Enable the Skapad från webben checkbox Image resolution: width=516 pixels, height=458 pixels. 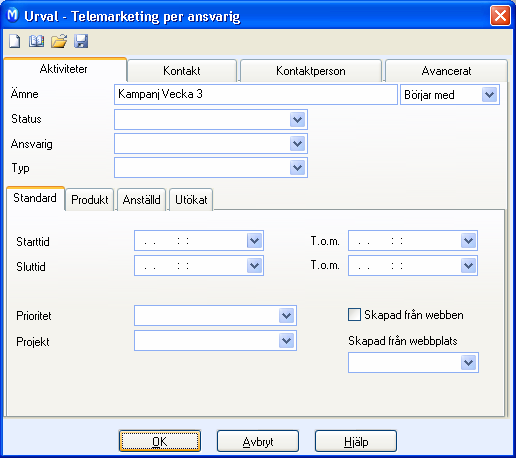point(354,314)
